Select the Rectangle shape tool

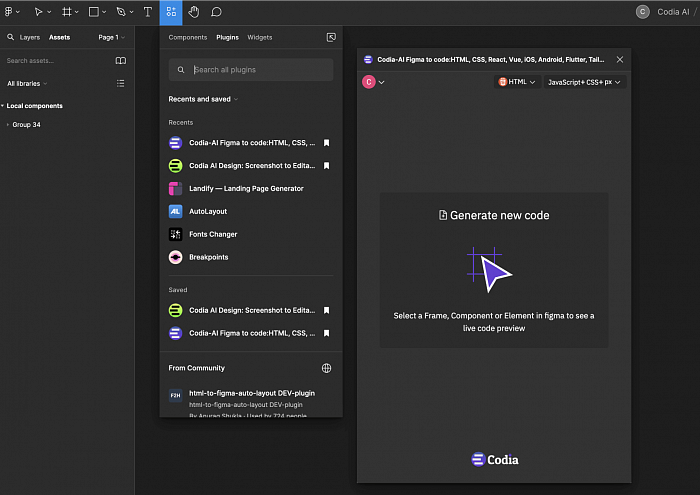coord(94,12)
